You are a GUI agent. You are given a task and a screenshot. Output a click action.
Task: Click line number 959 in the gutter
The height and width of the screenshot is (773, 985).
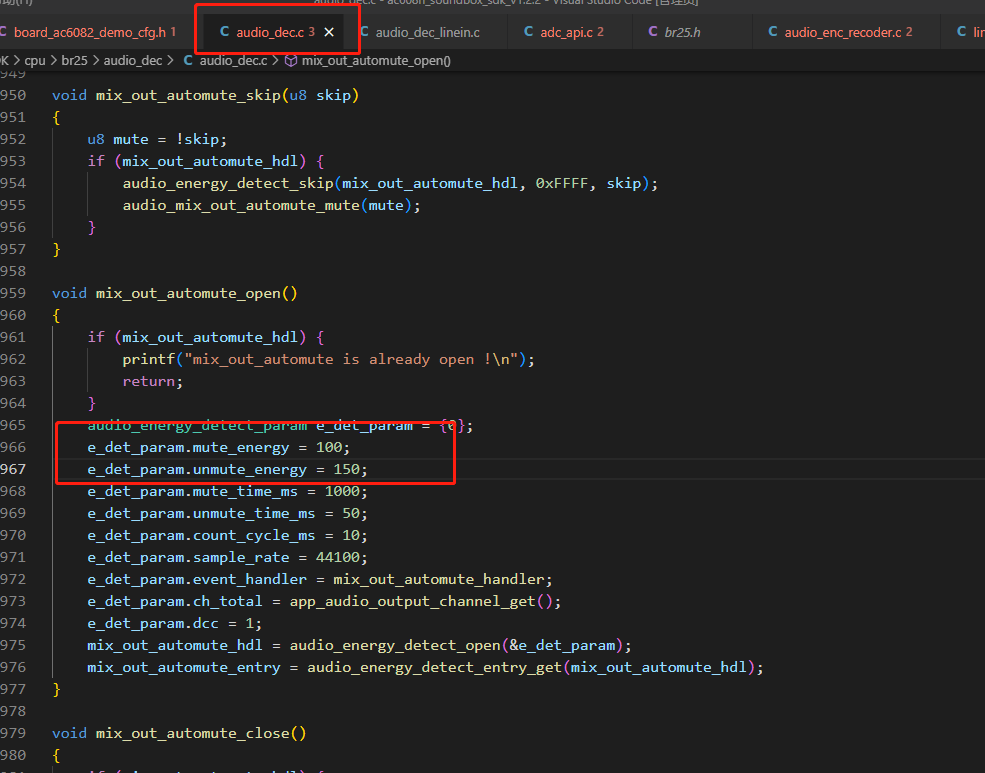13,293
